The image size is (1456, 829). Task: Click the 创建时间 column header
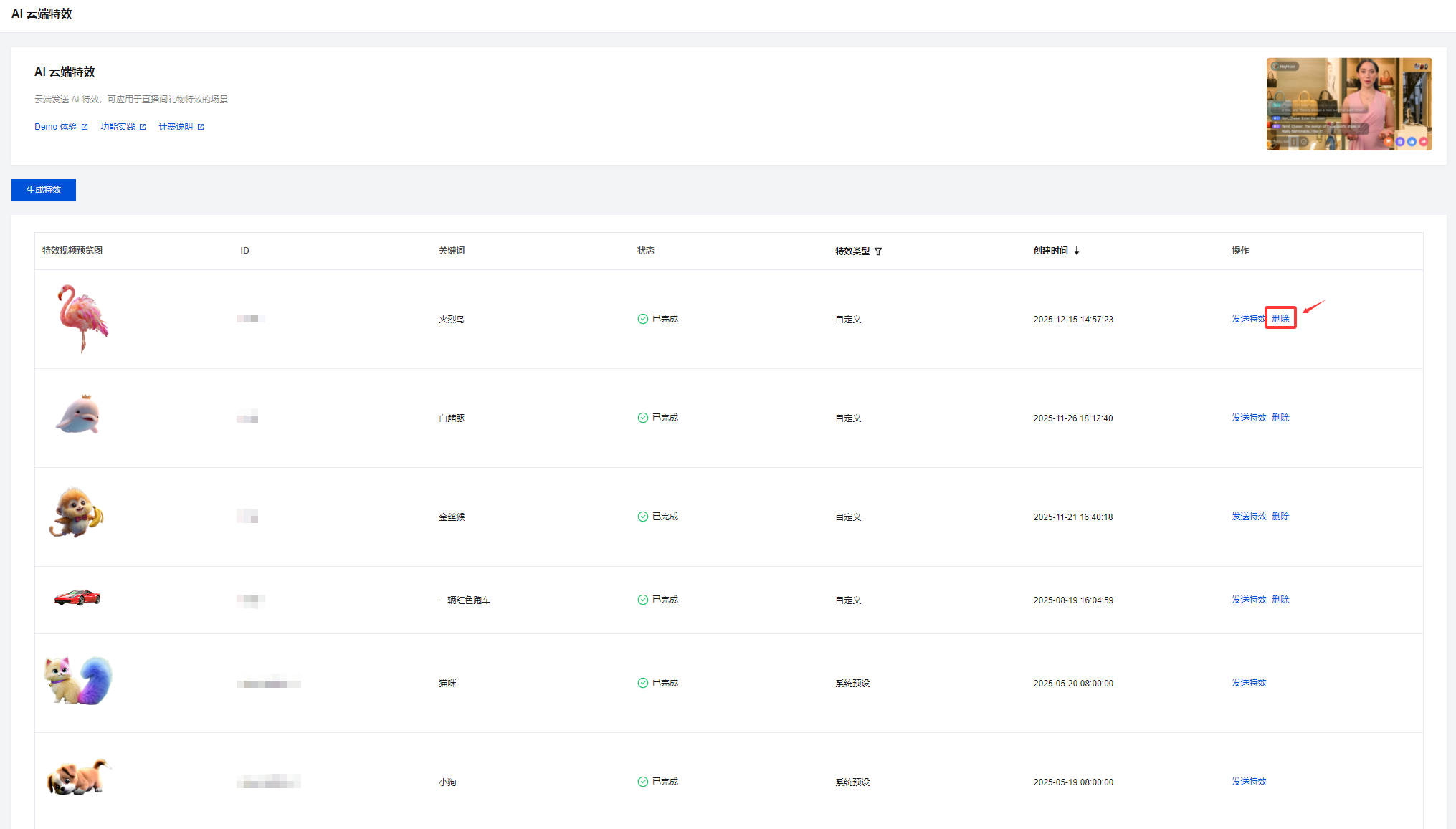point(1050,251)
